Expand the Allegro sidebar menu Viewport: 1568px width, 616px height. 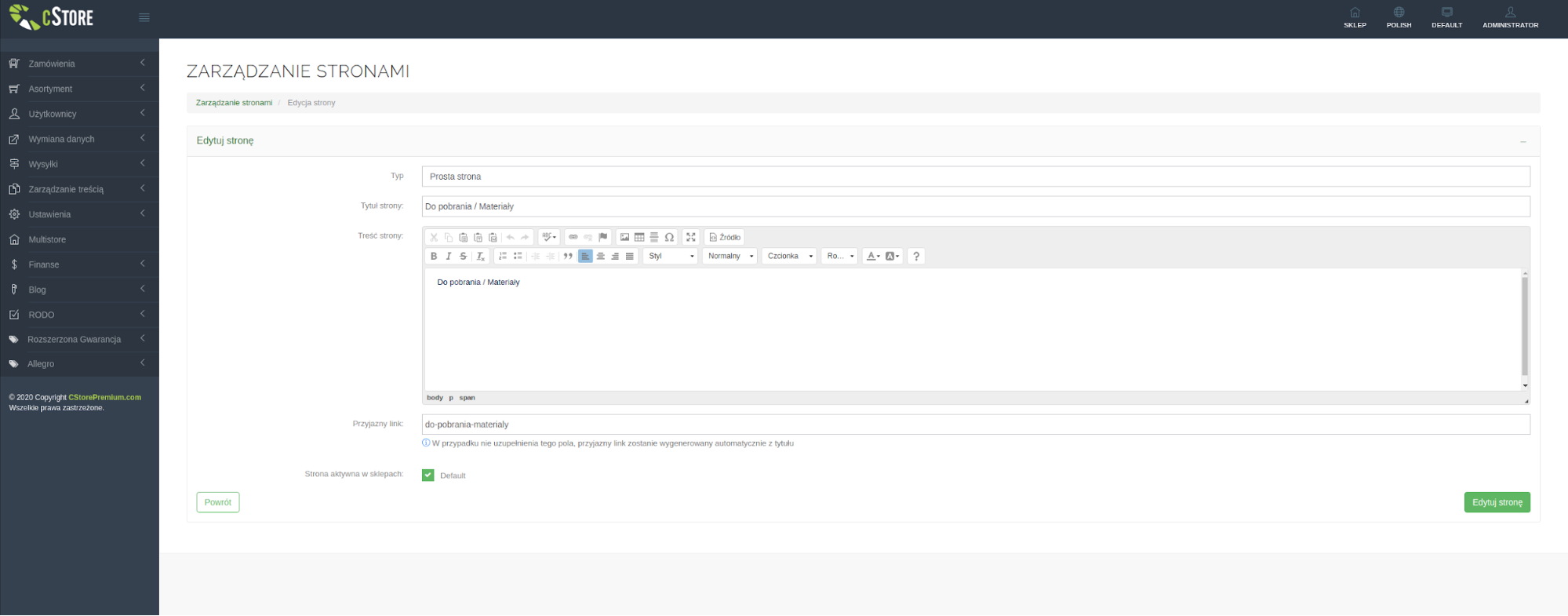79,364
